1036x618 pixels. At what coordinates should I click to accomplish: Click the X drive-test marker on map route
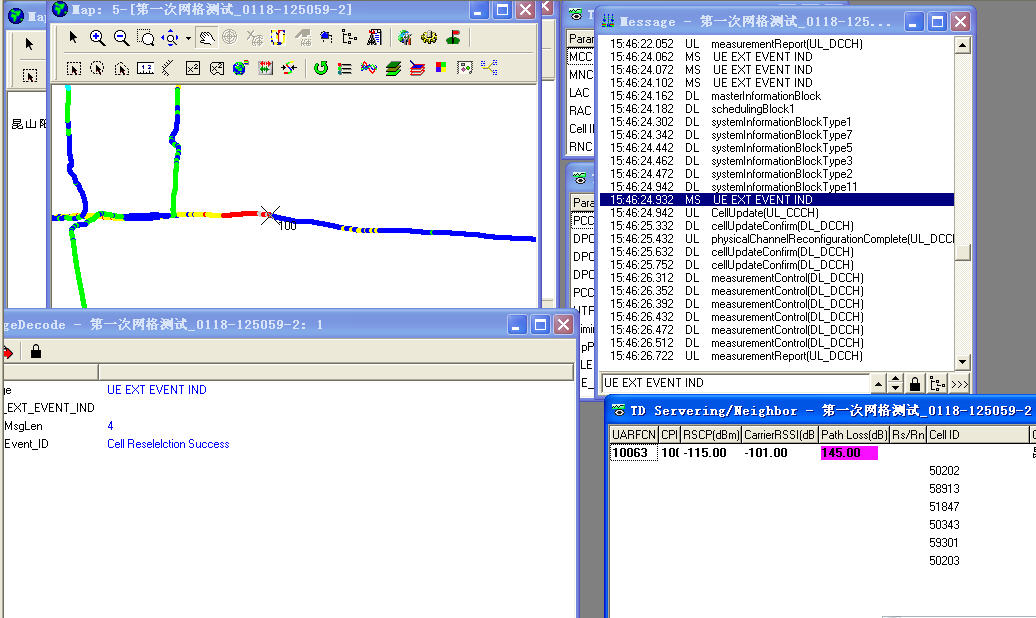[270, 215]
